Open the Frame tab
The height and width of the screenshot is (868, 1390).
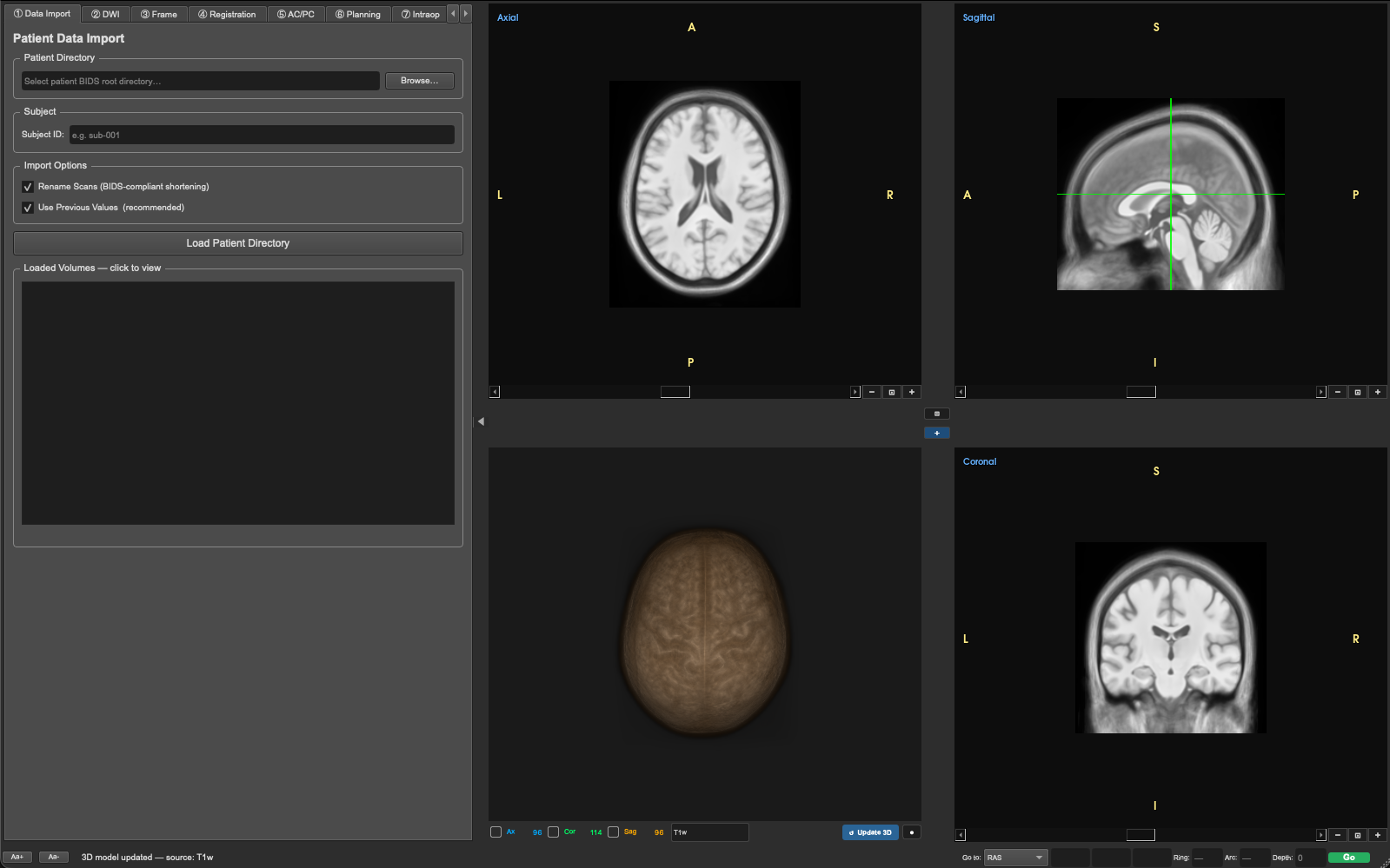click(x=159, y=14)
